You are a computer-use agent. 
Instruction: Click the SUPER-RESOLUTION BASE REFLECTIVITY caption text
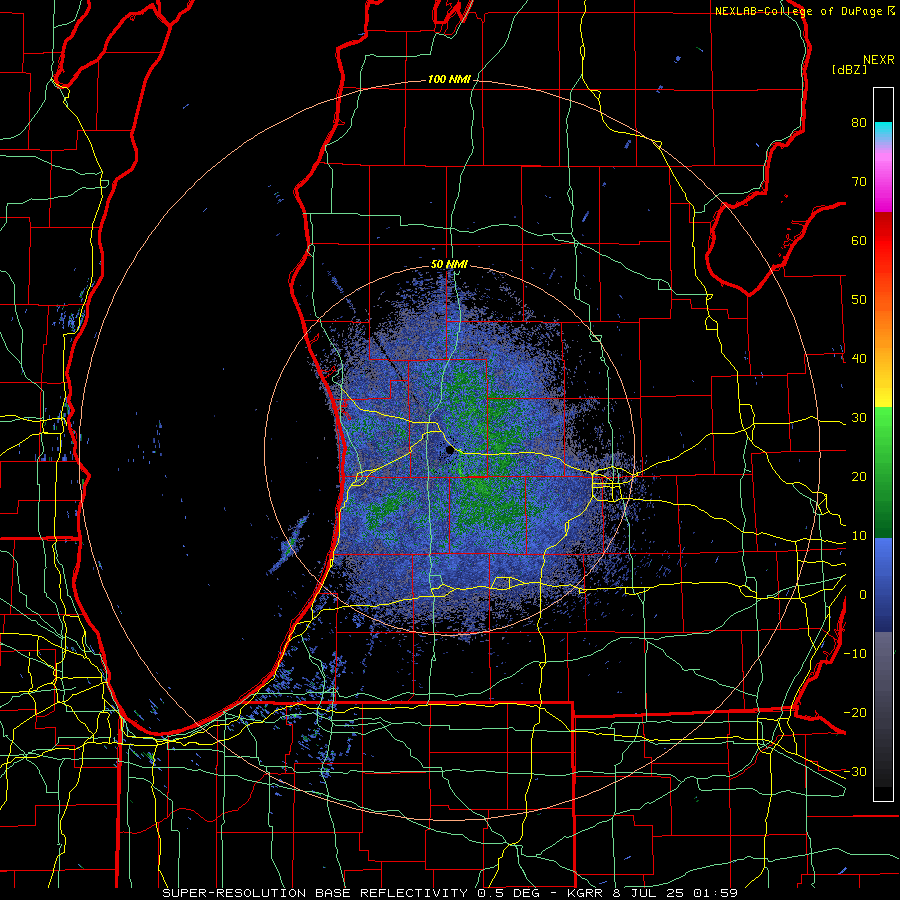click(315, 893)
